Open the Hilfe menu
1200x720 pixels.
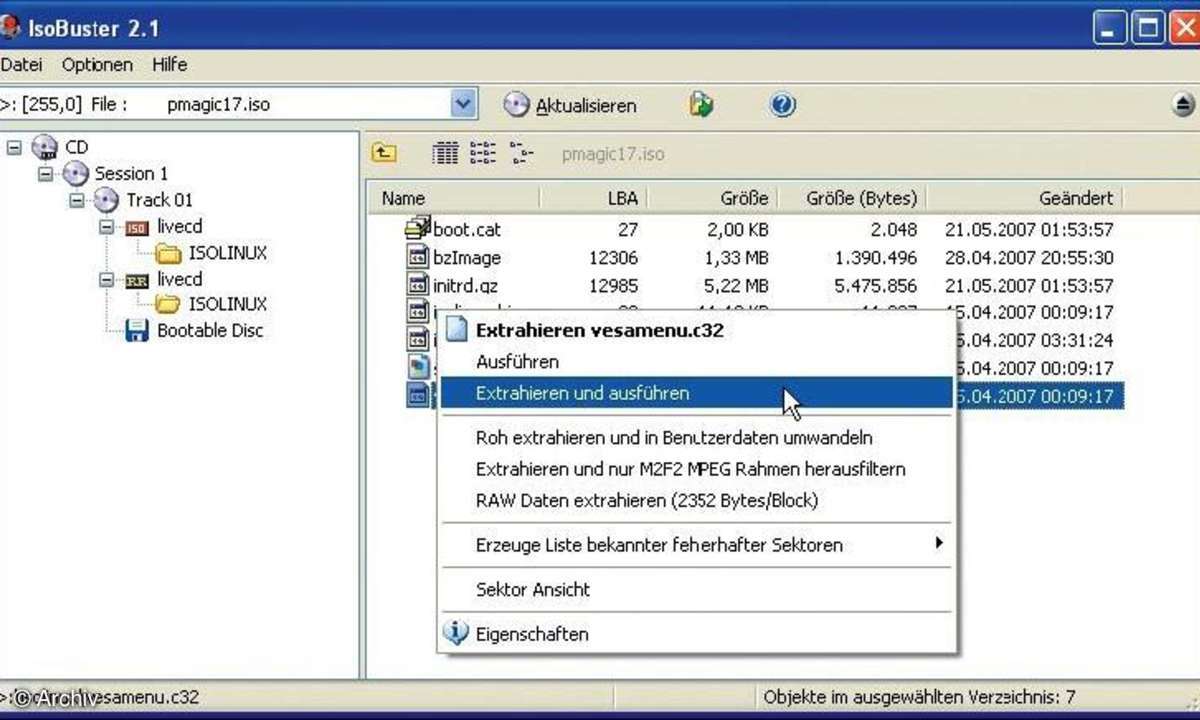point(170,65)
